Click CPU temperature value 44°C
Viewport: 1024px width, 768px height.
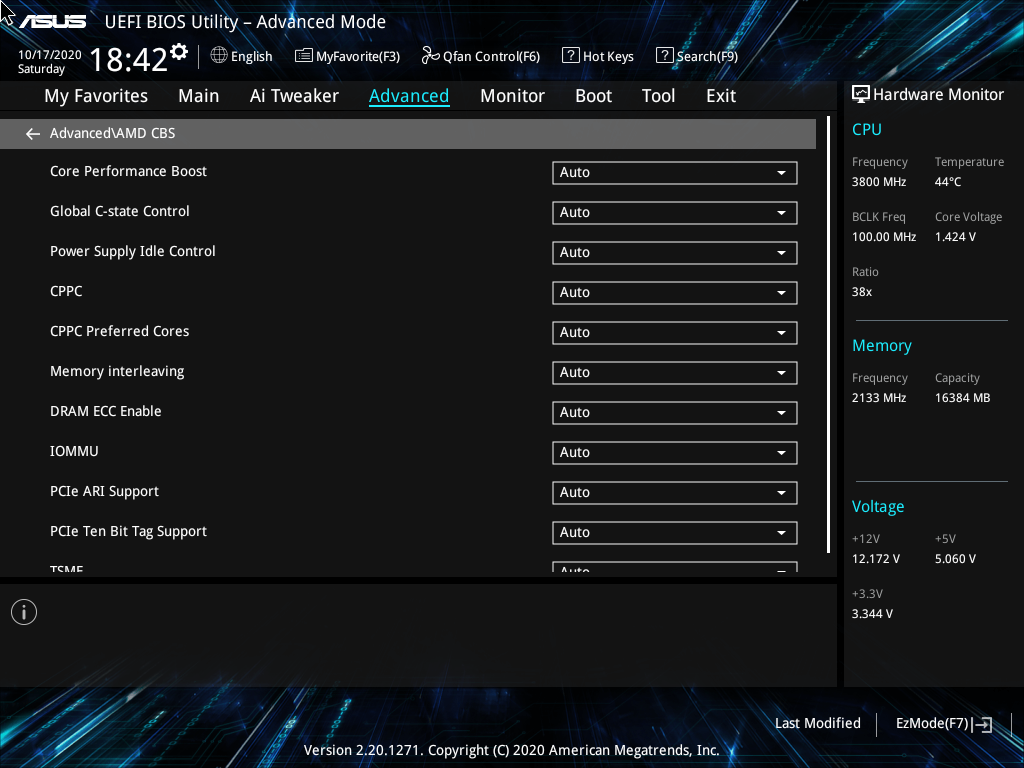pos(948,182)
